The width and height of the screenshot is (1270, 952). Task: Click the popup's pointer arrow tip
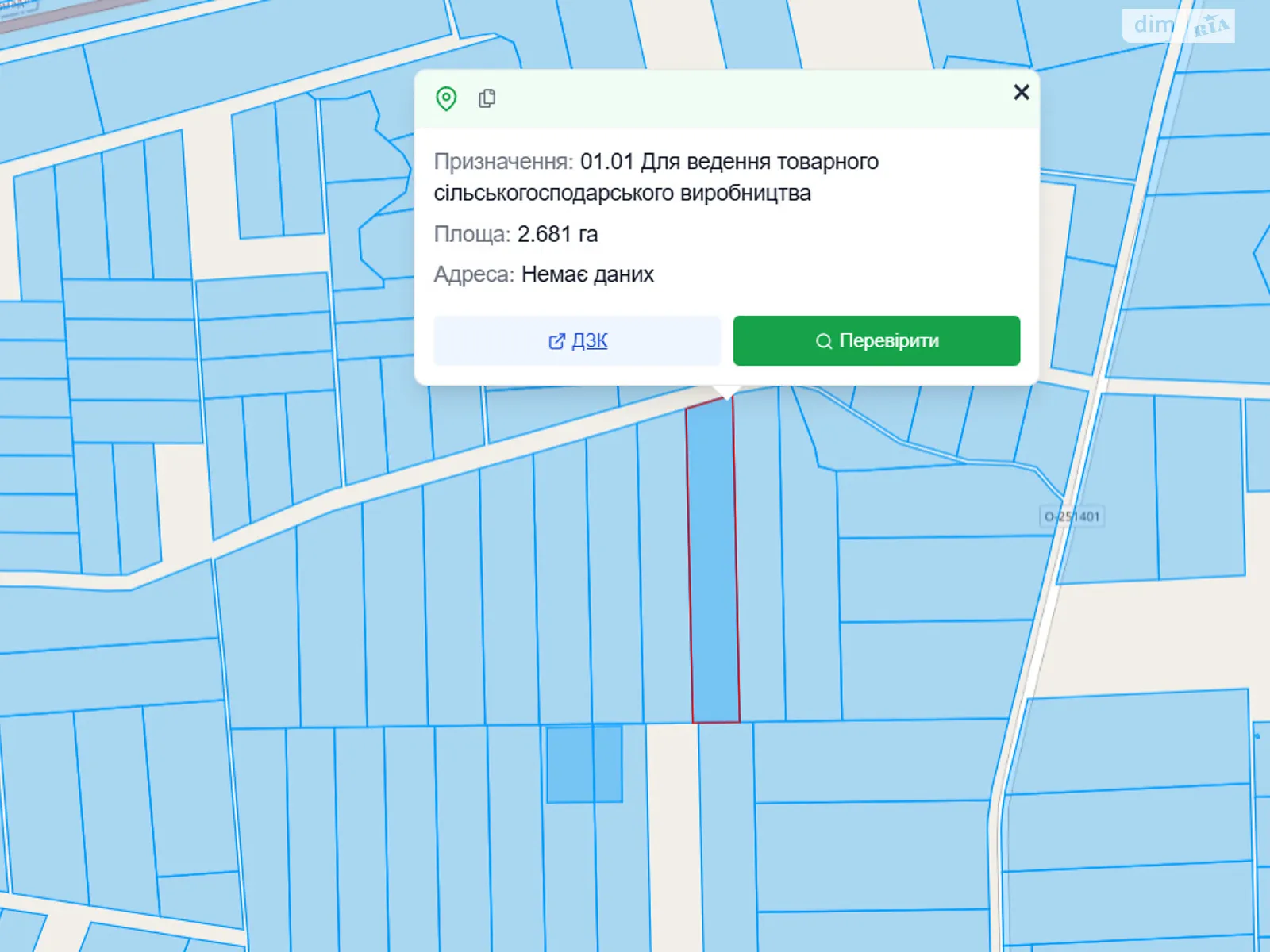(x=726, y=394)
